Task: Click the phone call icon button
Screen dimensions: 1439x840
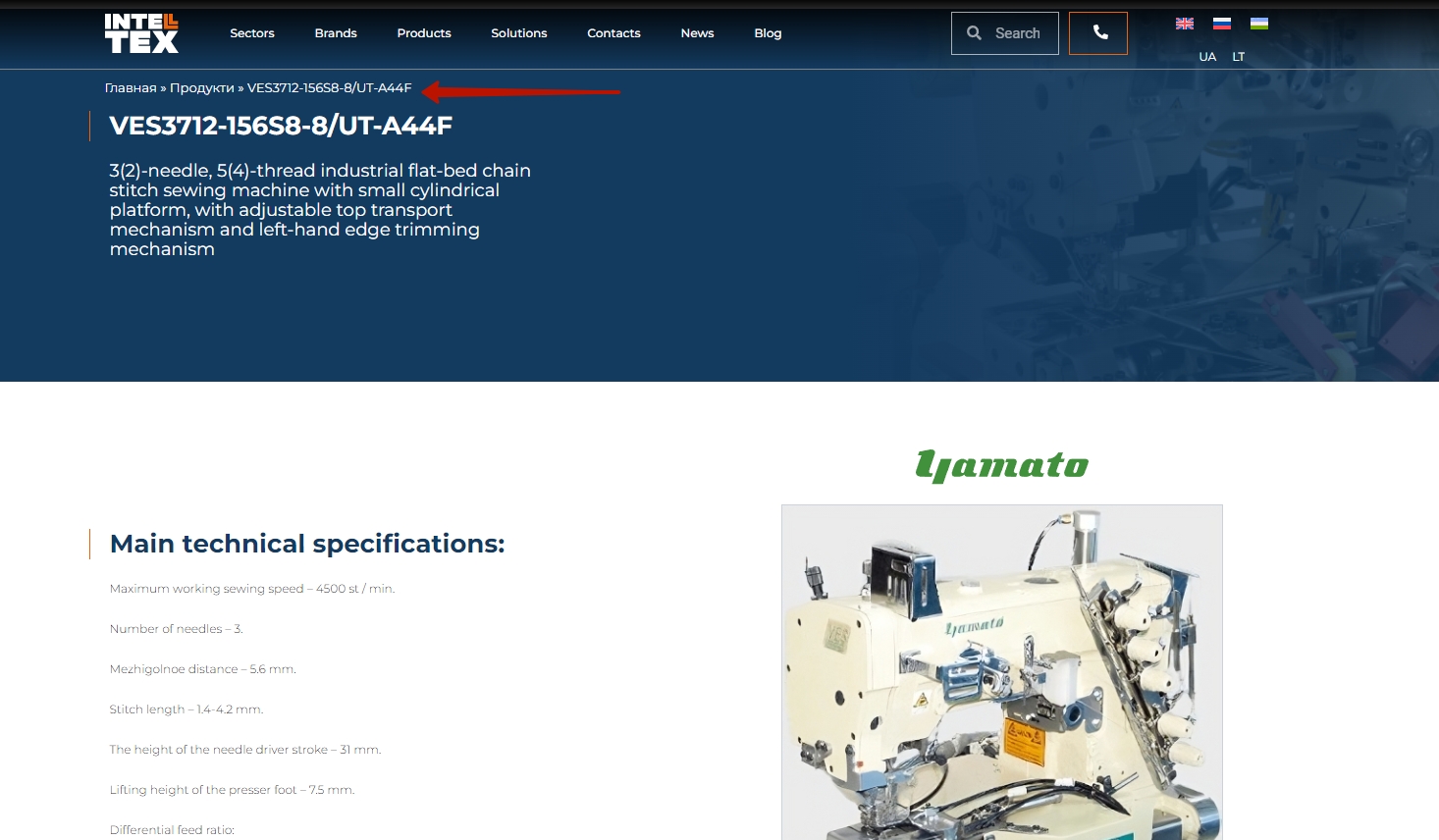Action: pos(1098,33)
